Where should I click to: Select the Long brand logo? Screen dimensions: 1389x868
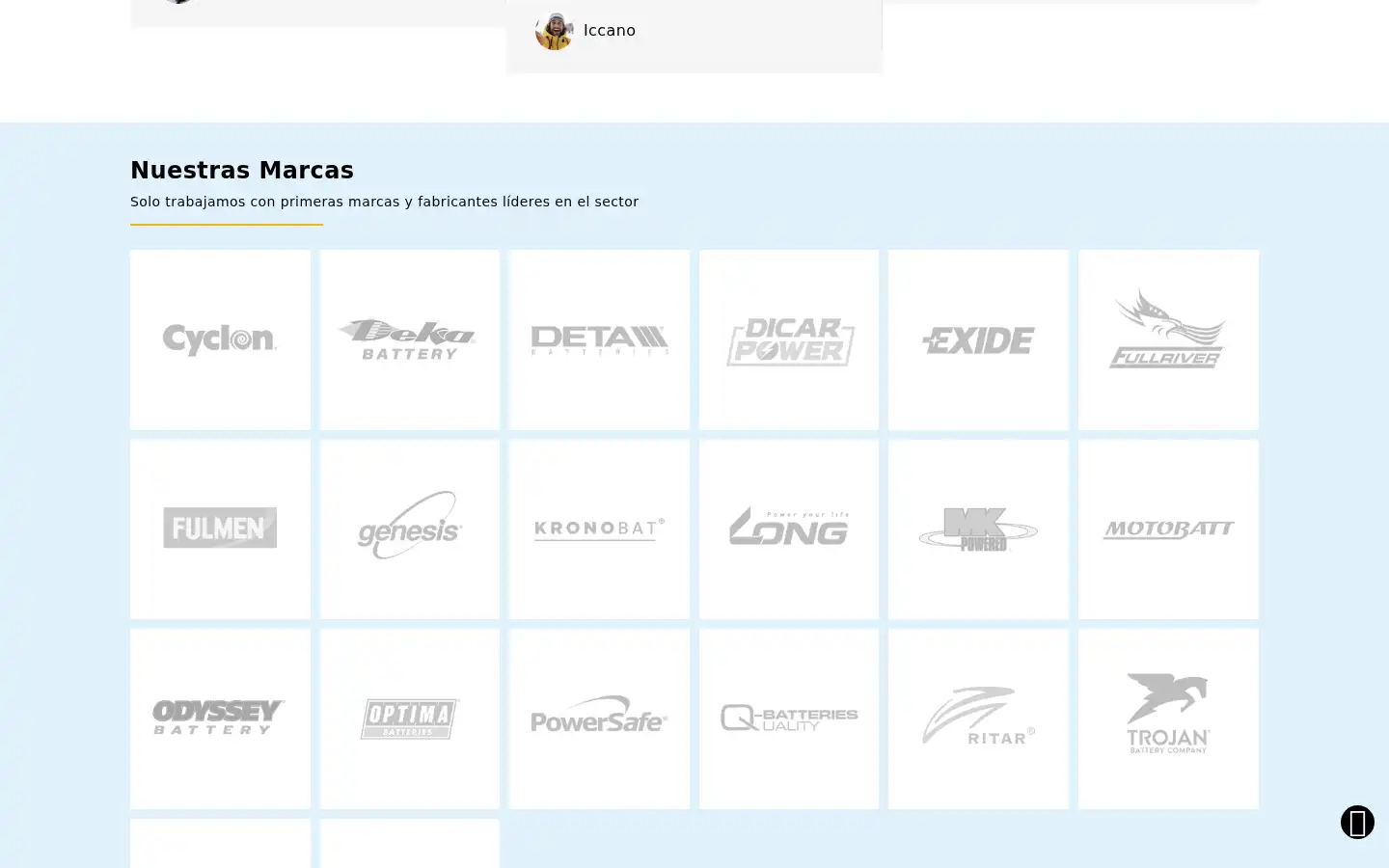coord(789,529)
